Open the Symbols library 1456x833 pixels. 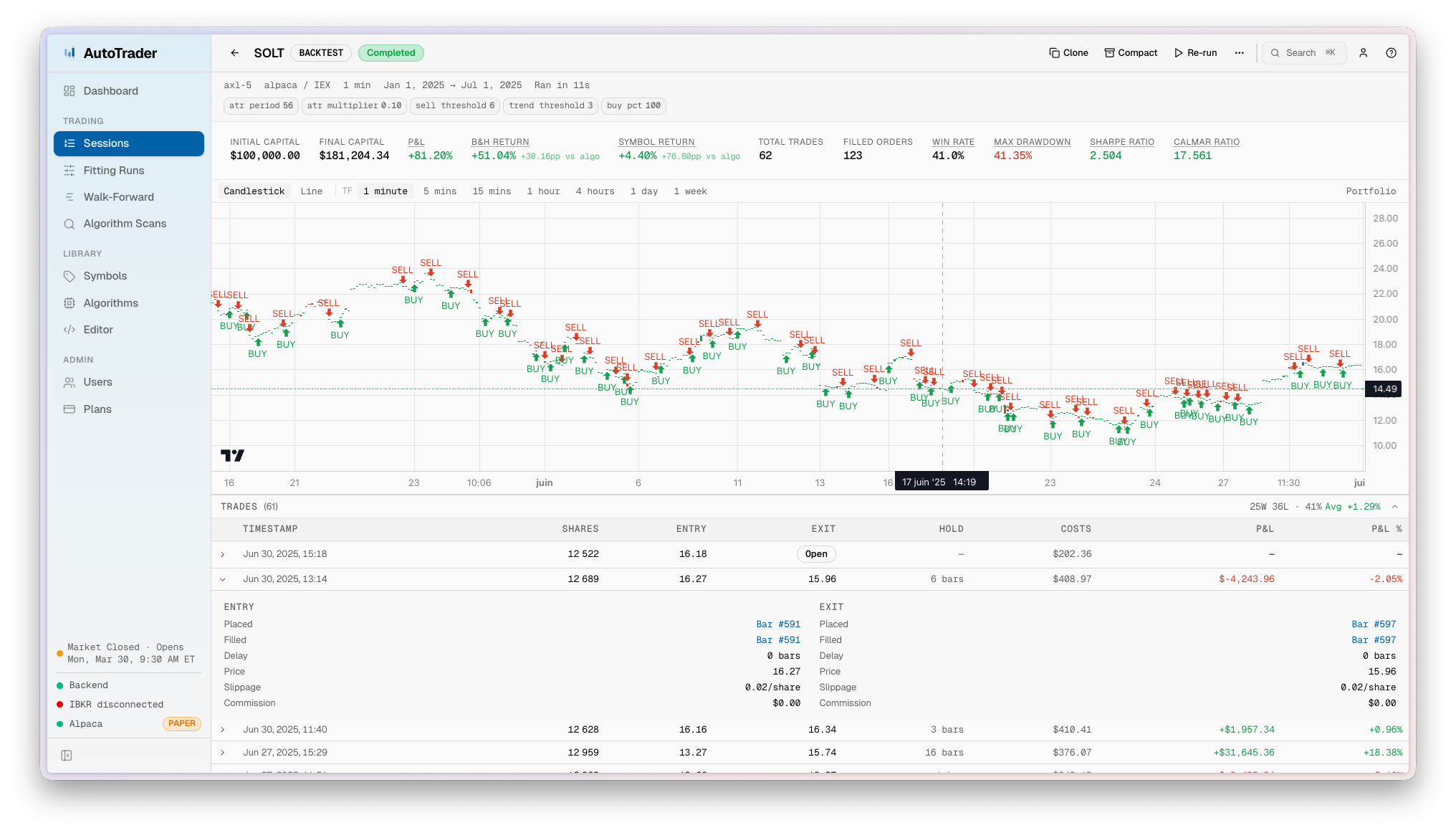(x=104, y=275)
